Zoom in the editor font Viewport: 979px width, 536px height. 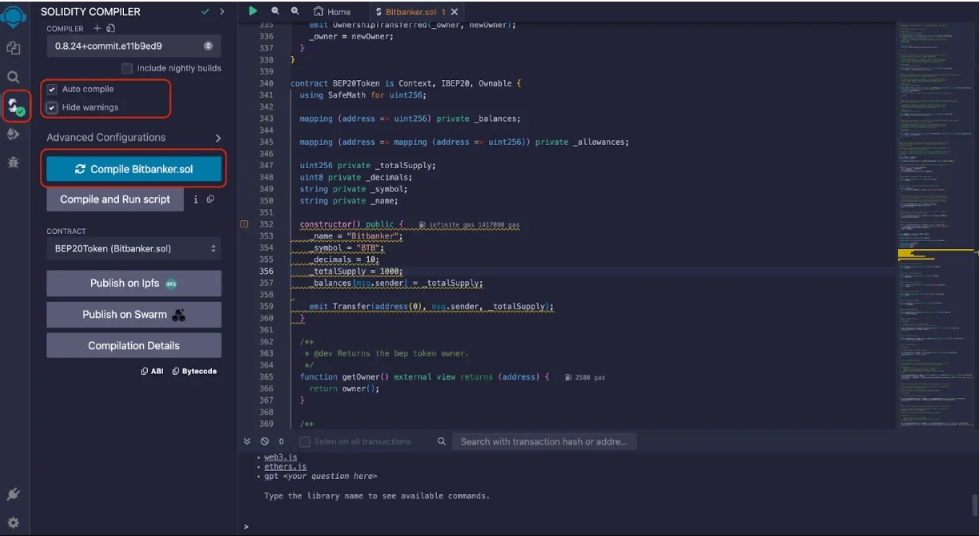pyautogui.click(x=295, y=11)
